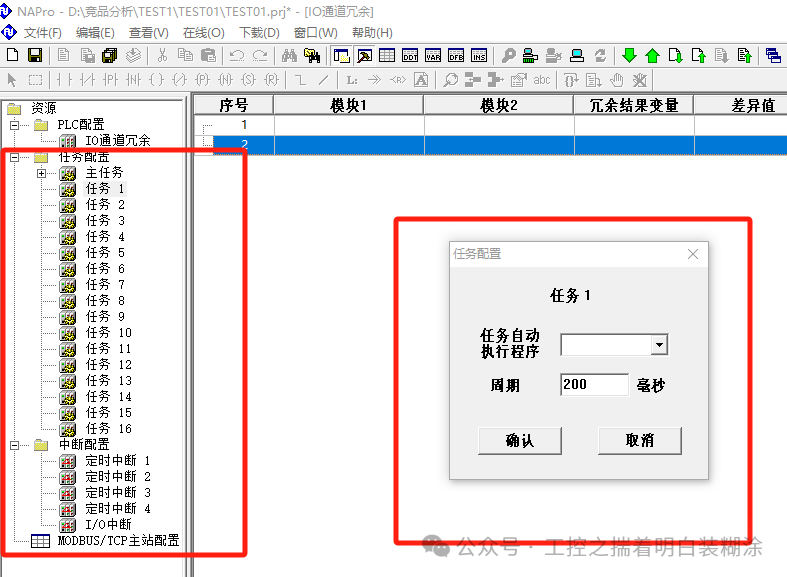Collapse the 任务配置 tree node
This screenshot has width=787, height=577.
coord(15,158)
